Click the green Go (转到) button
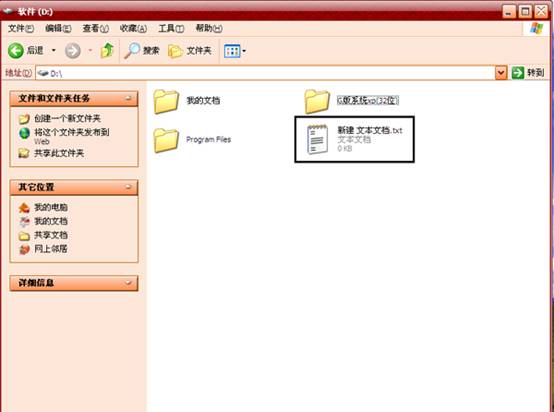The height and width of the screenshot is (412, 554). click(528, 73)
